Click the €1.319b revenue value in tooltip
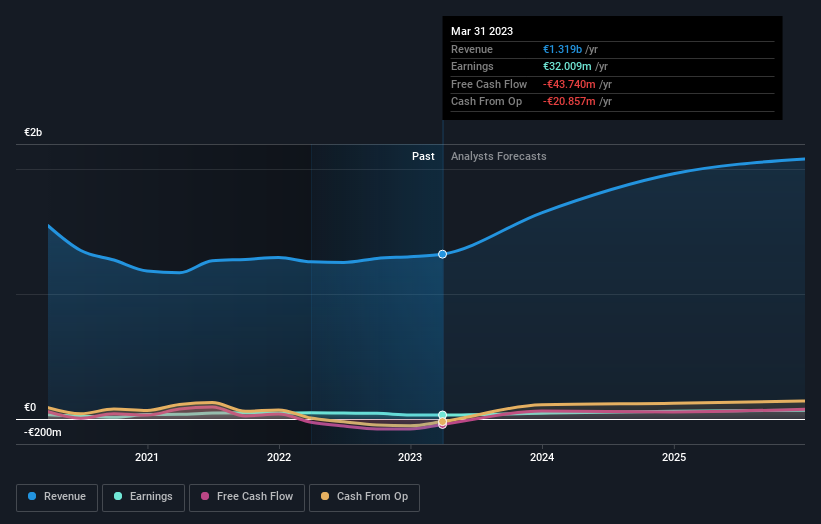Viewport: 821px width, 524px height. (x=562, y=49)
